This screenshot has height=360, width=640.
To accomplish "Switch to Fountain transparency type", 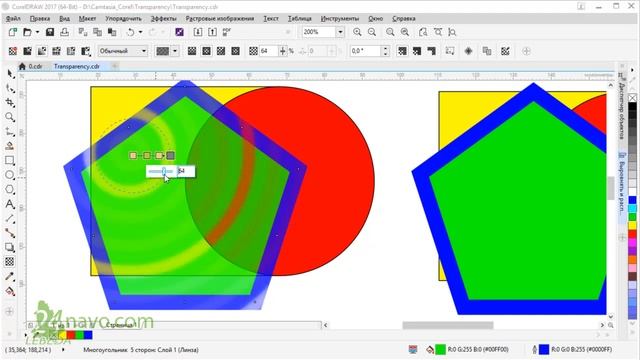I will click(x=42, y=51).
